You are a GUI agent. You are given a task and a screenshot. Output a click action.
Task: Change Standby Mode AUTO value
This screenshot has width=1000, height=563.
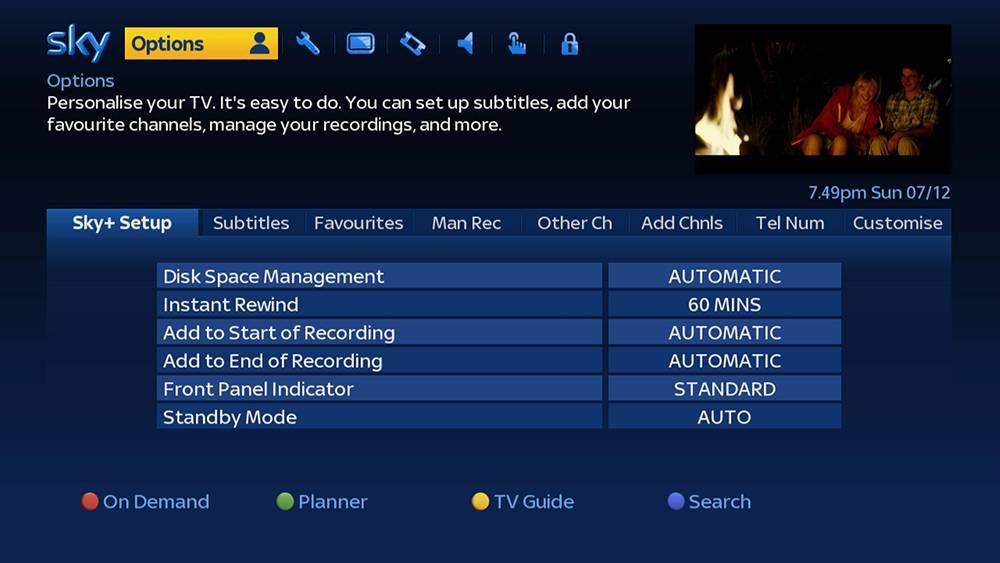[x=724, y=416]
